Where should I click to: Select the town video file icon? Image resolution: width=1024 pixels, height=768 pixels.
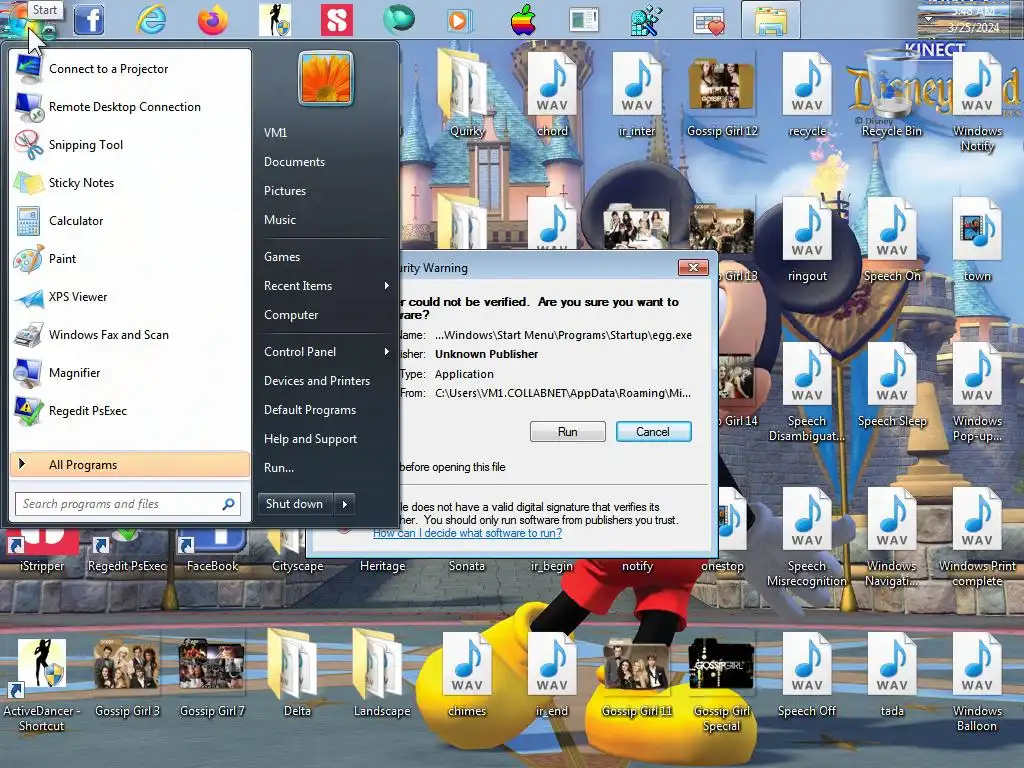[x=977, y=240]
